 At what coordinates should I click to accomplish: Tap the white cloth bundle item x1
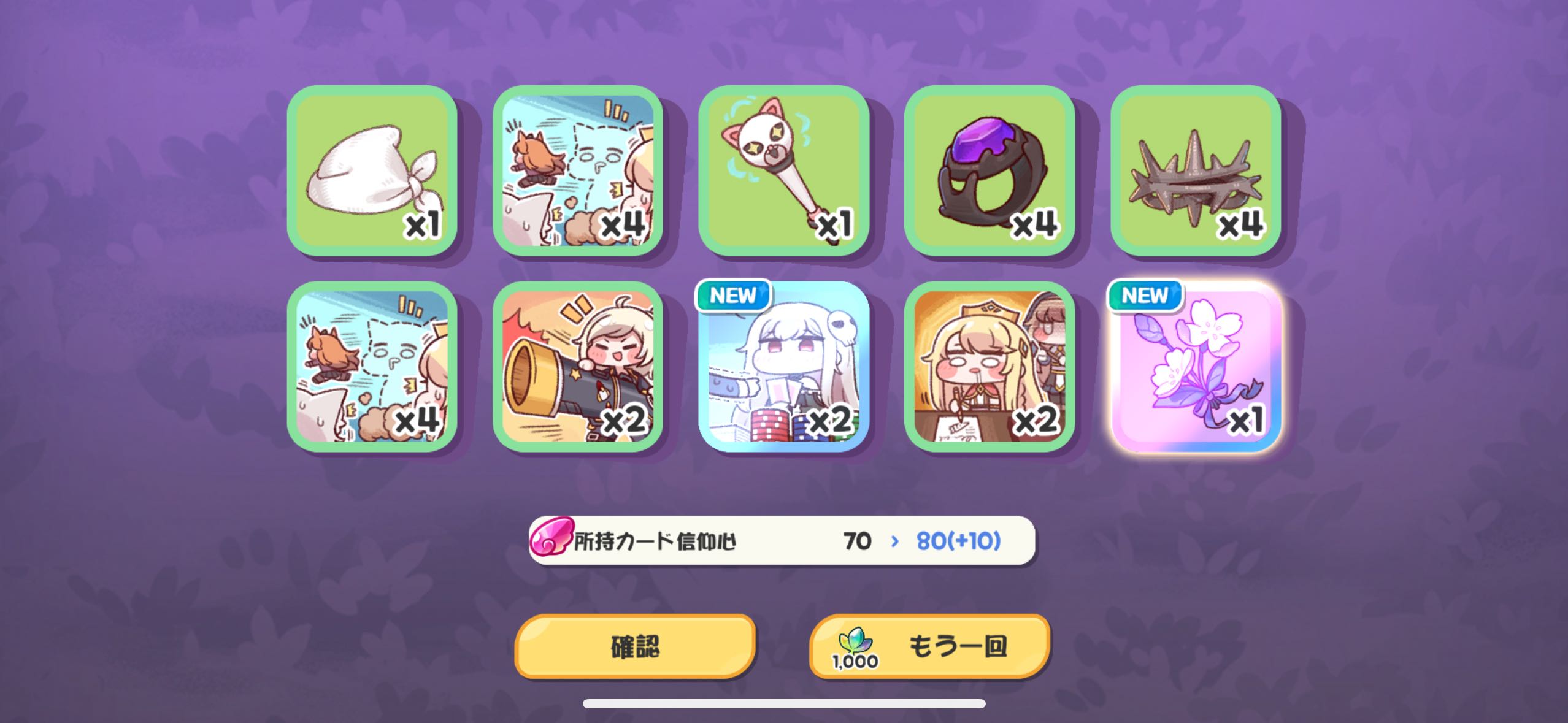pyautogui.click(x=372, y=170)
